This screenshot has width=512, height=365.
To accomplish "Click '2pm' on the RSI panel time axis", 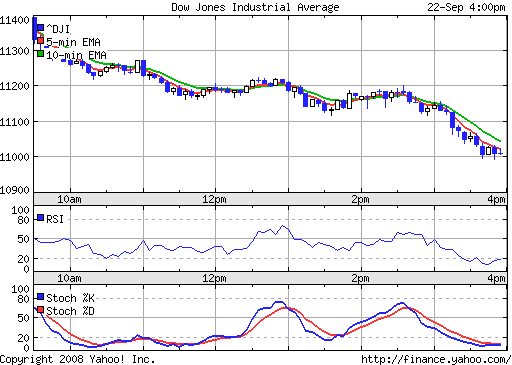I will pyautogui.click(x=360, y=278).
